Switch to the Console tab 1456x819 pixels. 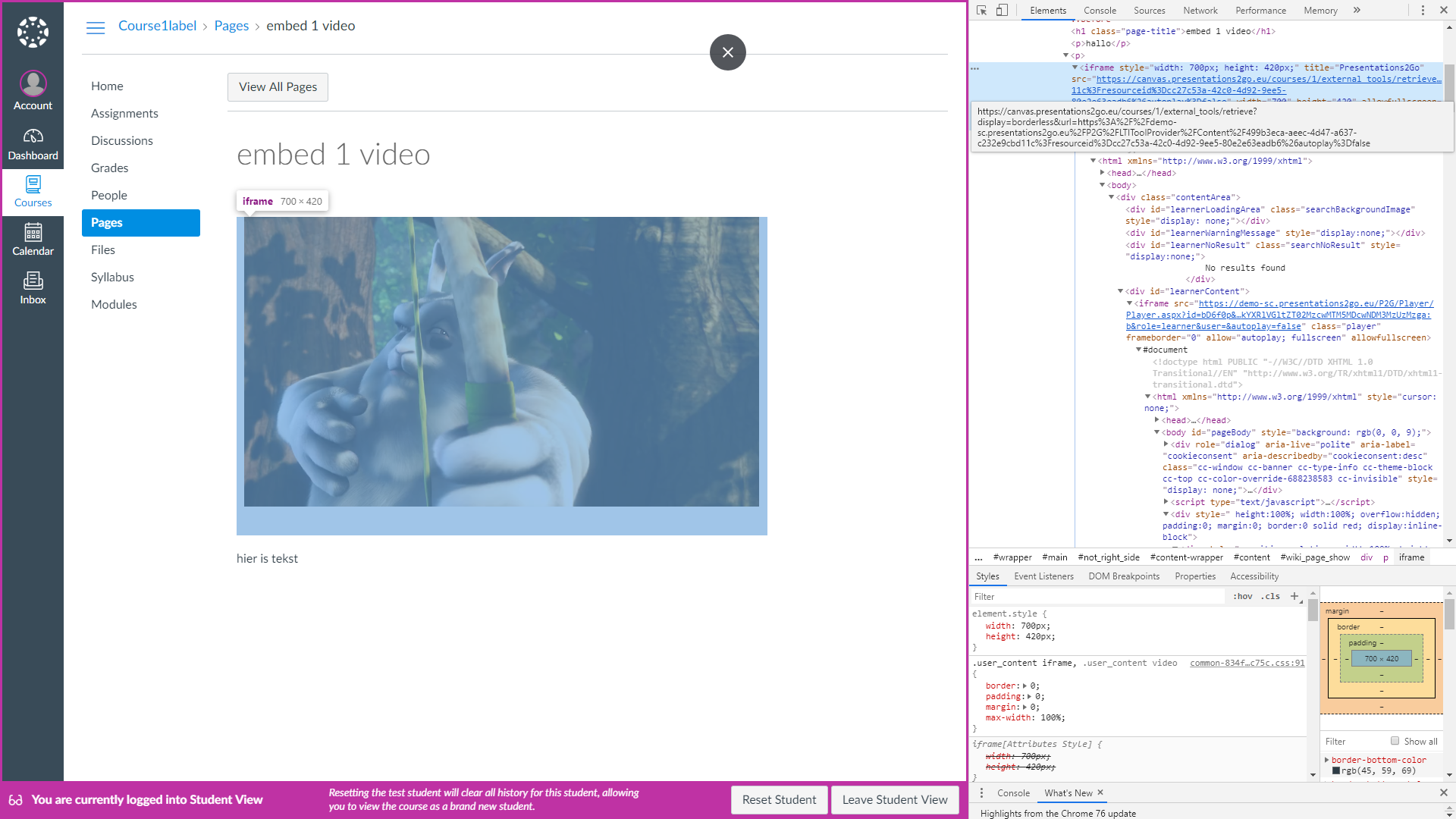1100,10
